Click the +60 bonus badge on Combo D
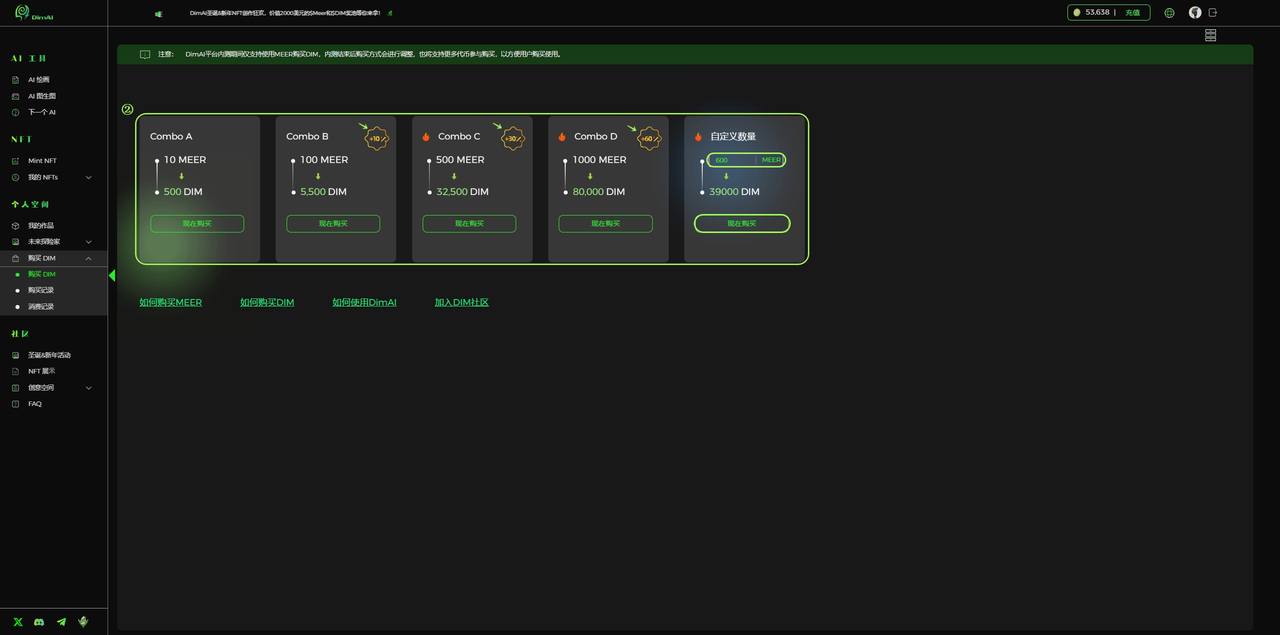Viewport: 1280px width, 635px height. point(648,138)
